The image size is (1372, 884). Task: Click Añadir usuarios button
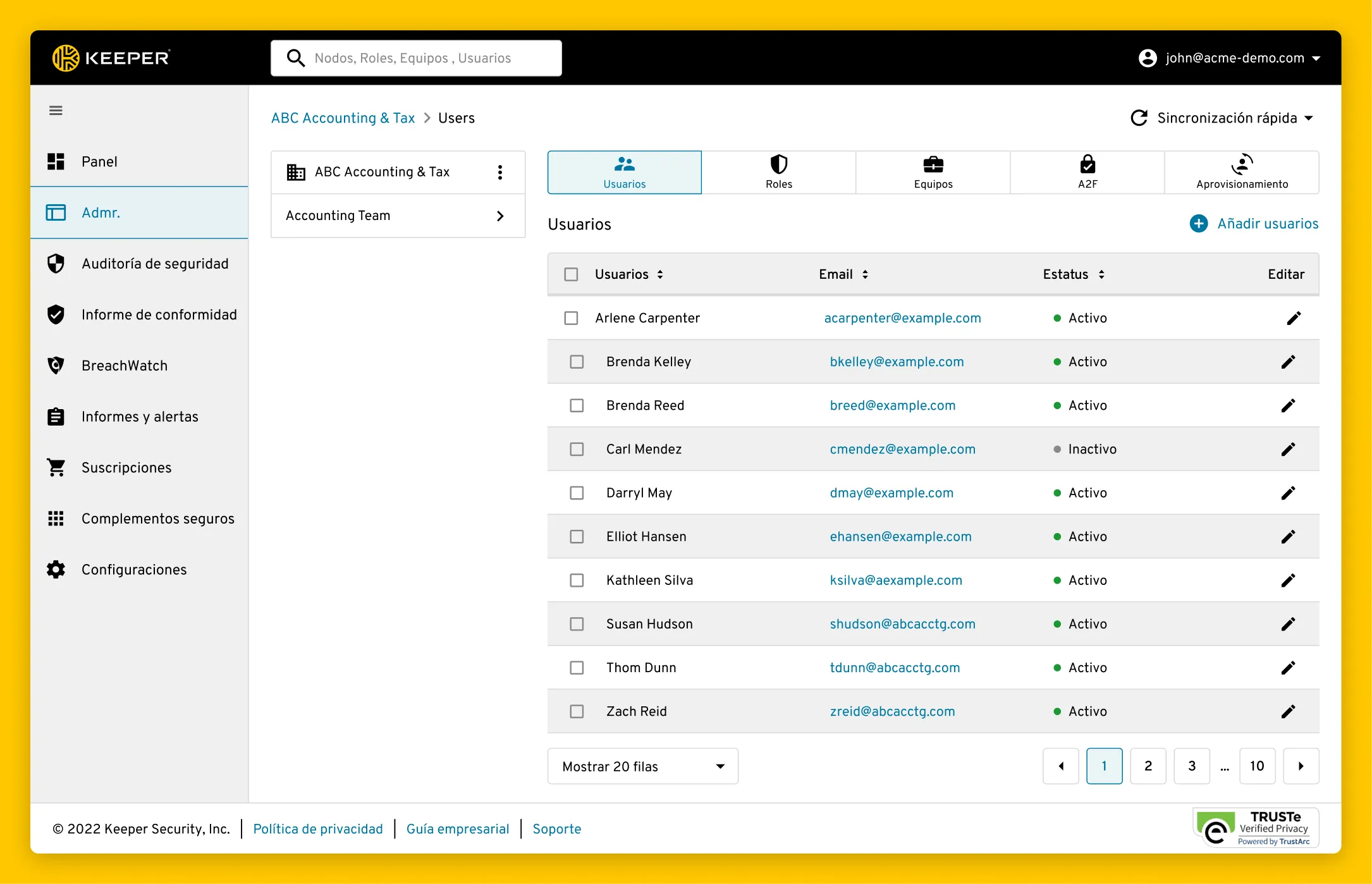coord(1253,223)
